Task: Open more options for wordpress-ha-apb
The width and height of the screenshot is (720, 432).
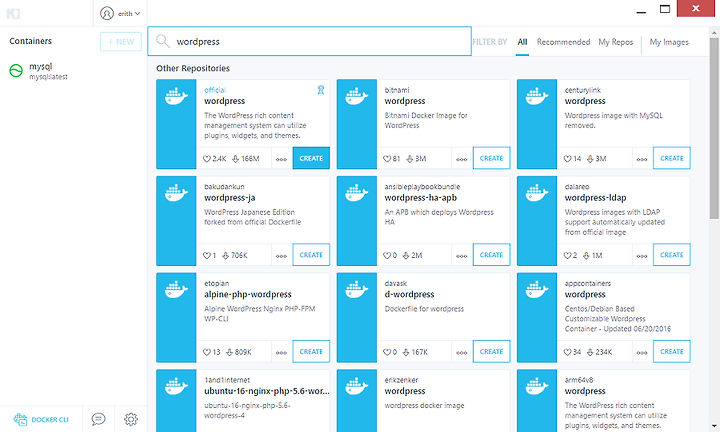Action: 461,256
